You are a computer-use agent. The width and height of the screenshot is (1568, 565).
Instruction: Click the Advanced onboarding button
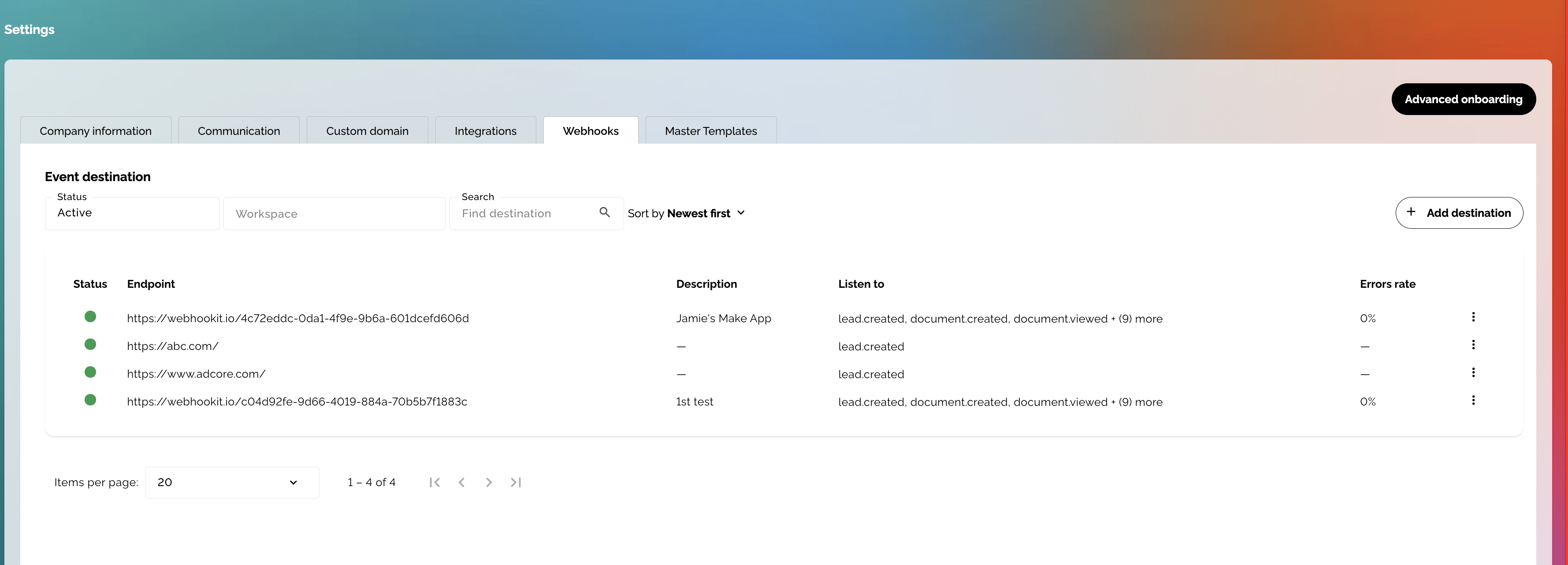tap(1463, 99)
